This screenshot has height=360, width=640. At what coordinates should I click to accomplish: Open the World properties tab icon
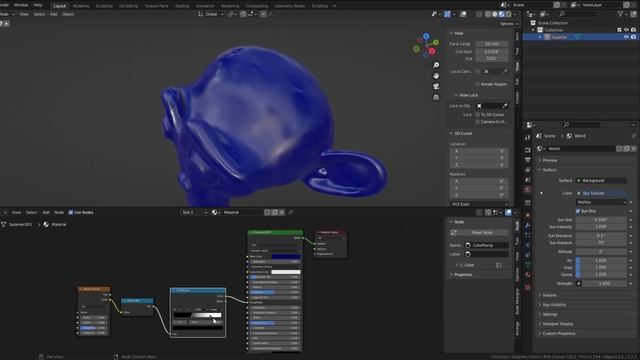pos(528,190)
